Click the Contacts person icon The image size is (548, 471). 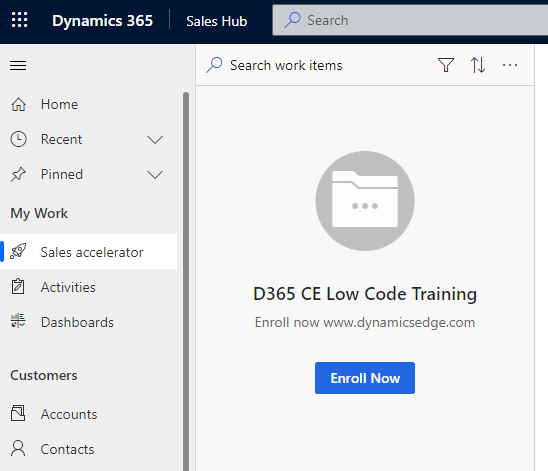(18, 448)
